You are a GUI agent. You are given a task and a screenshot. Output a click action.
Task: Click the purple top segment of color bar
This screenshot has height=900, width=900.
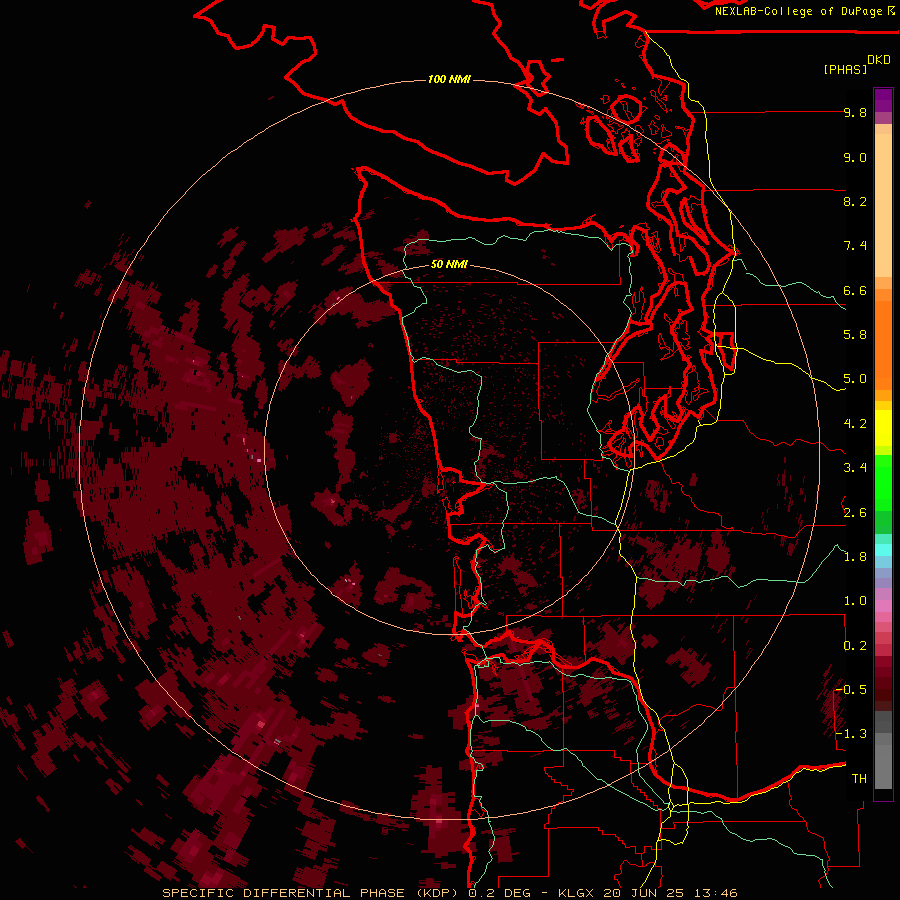(883, 100)
